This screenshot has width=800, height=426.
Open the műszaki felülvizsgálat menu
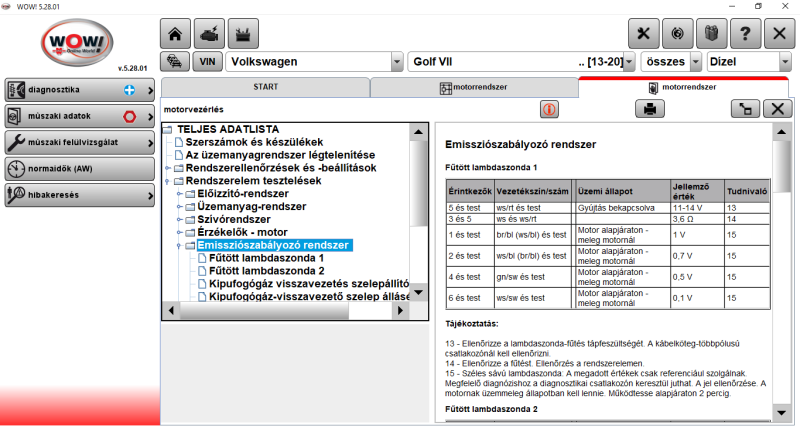click(80, 143)
